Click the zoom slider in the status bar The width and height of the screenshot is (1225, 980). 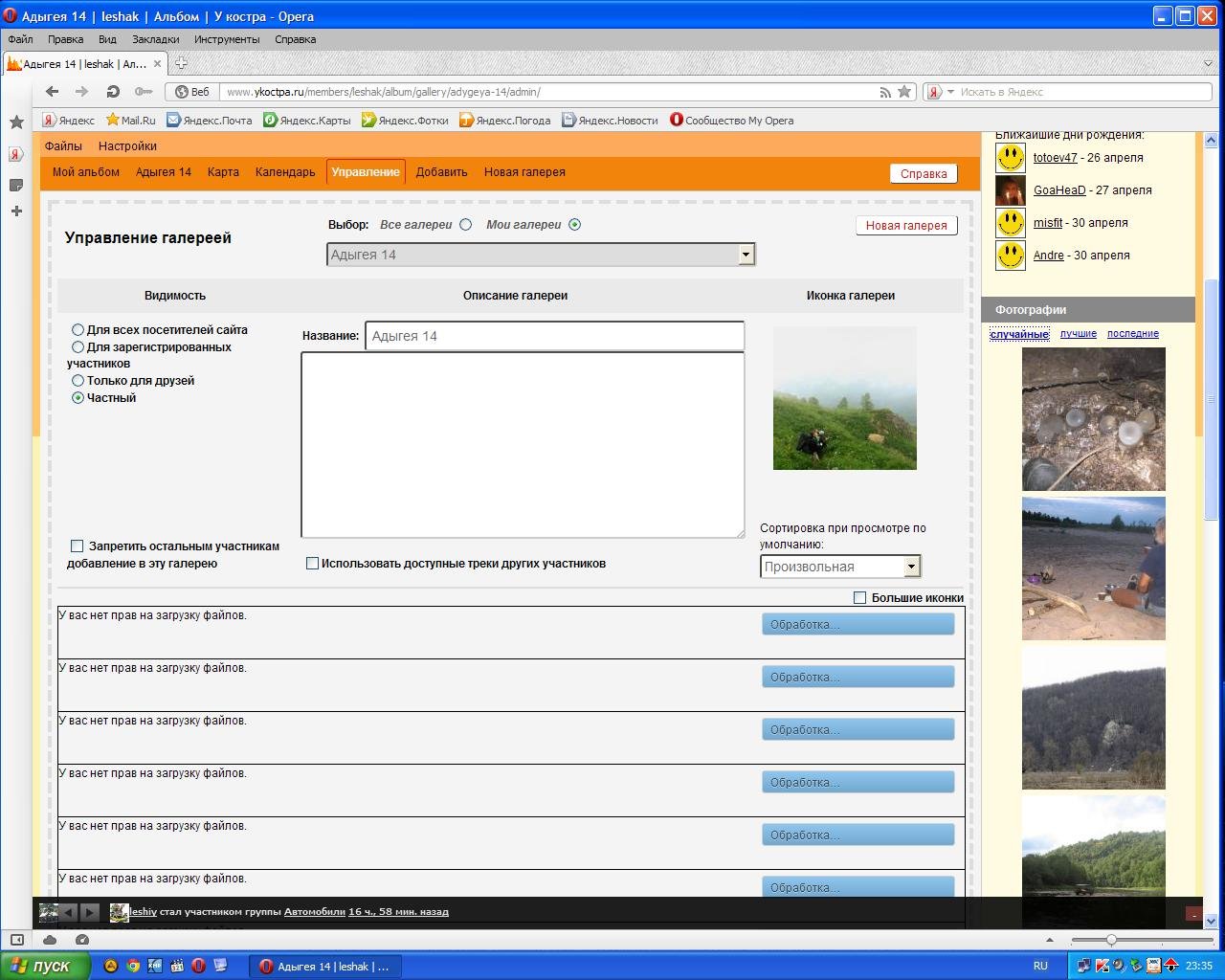coord(1111,940)
